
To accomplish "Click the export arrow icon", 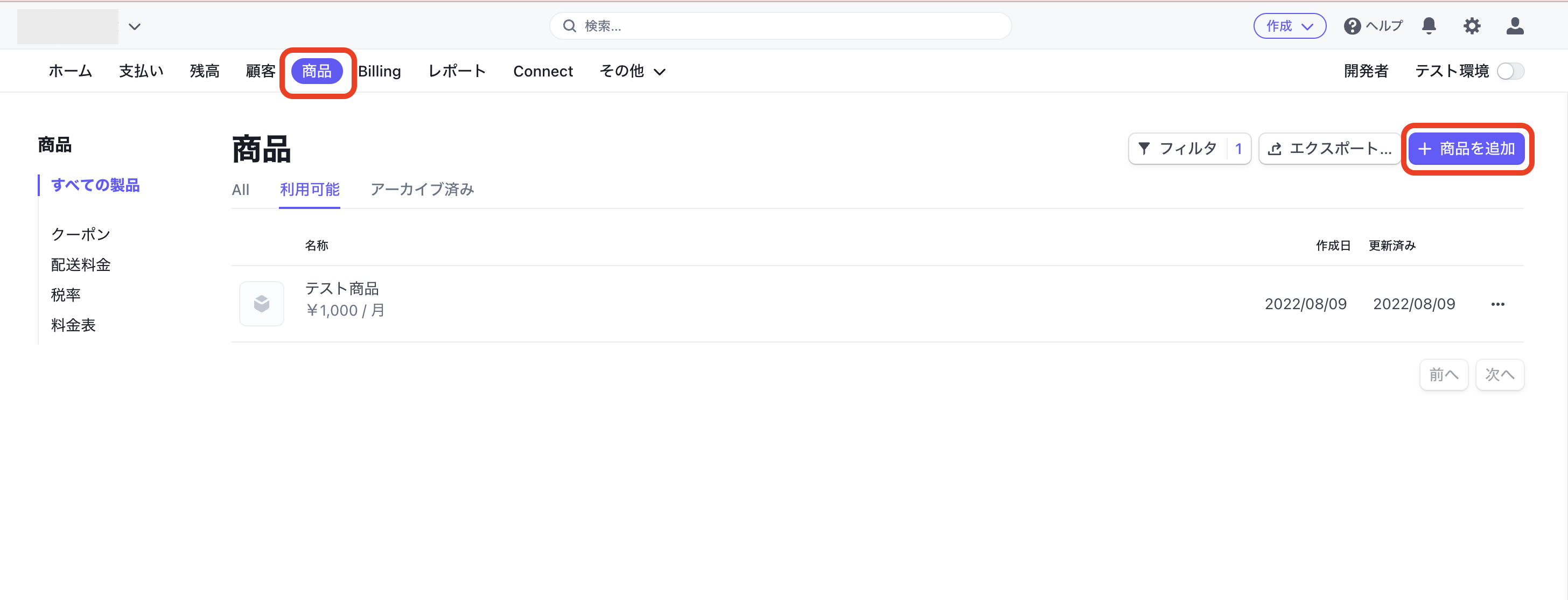I will [1275, 149].
